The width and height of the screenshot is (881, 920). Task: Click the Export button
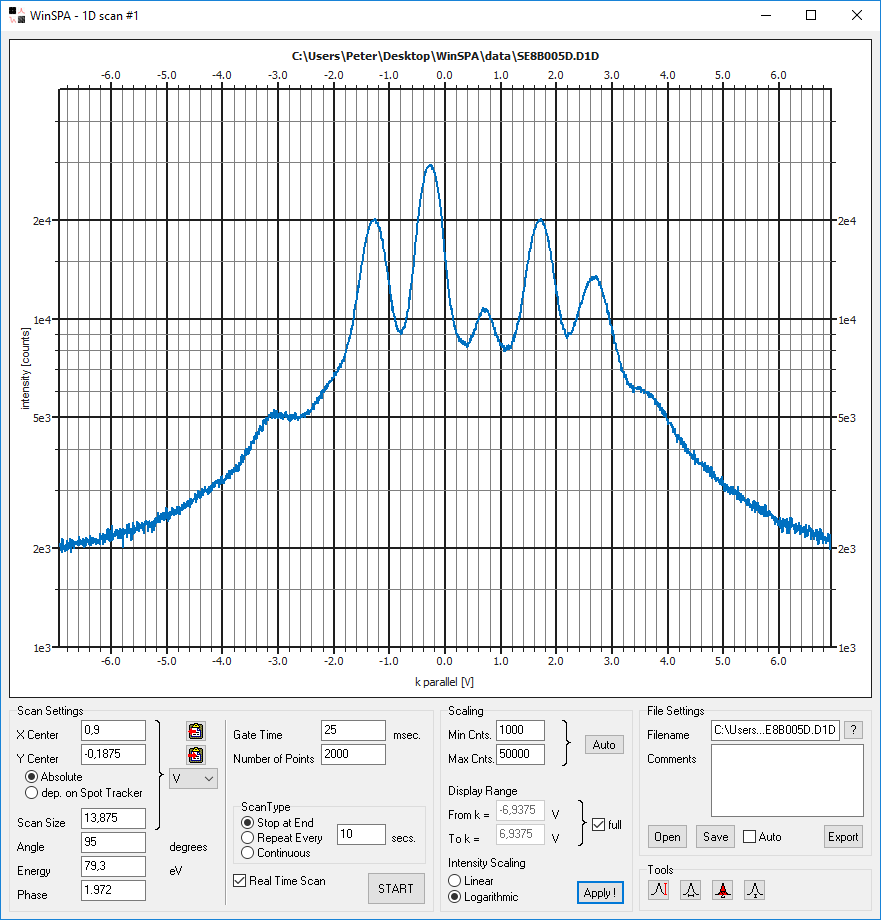pos(843,837)
